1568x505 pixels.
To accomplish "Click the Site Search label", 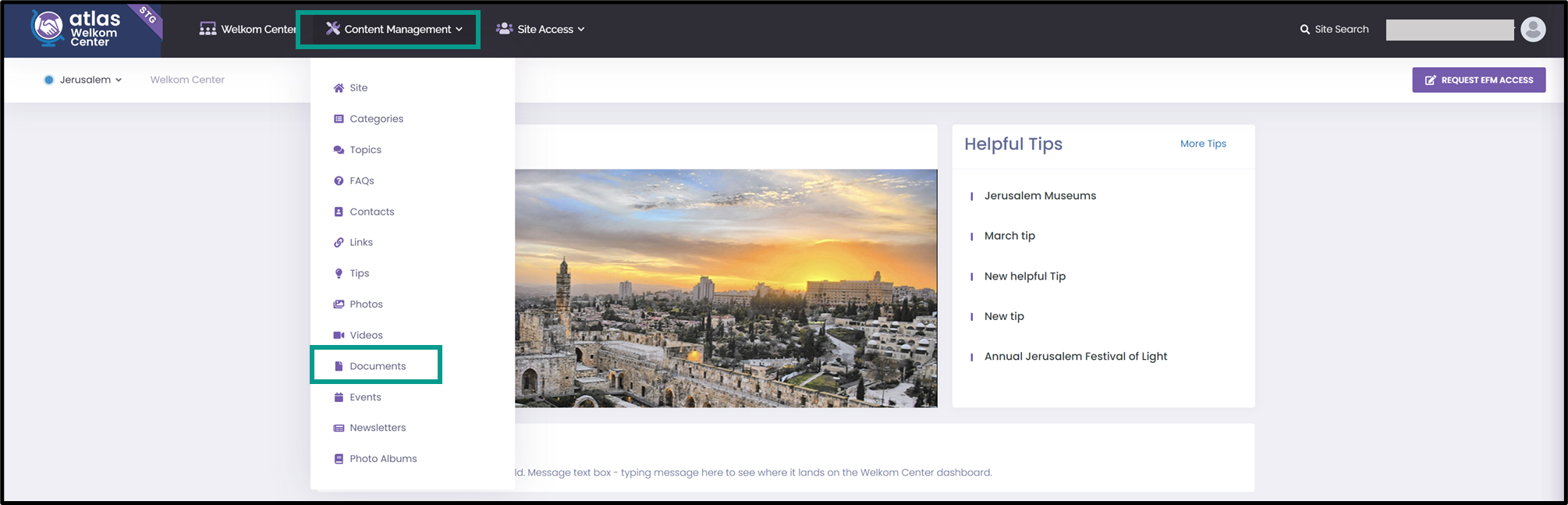I will 1342,30.
